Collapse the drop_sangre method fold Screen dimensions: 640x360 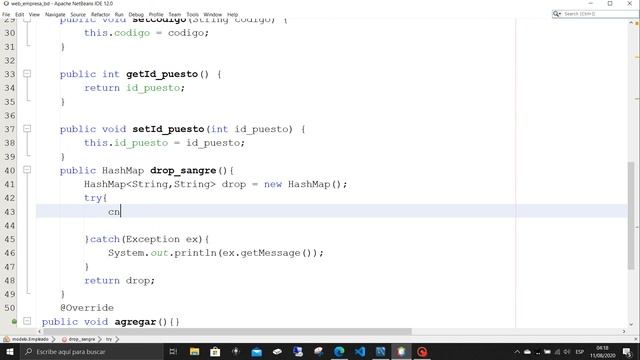coord(27,170)
